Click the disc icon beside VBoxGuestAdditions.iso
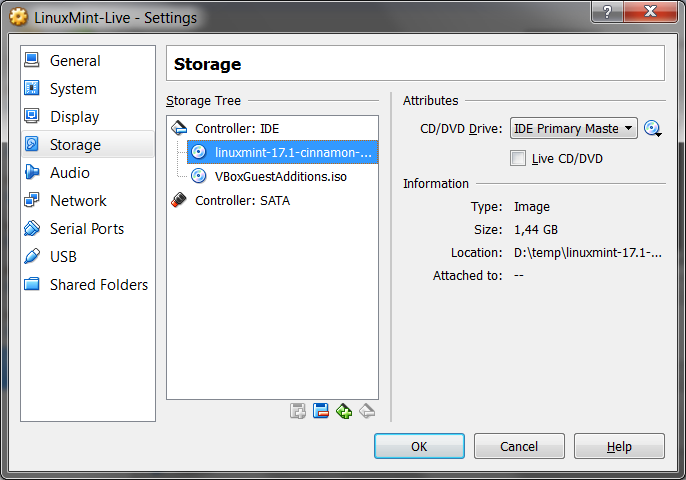The height and width of the screenshot is (480, 686). coord(199,176)
